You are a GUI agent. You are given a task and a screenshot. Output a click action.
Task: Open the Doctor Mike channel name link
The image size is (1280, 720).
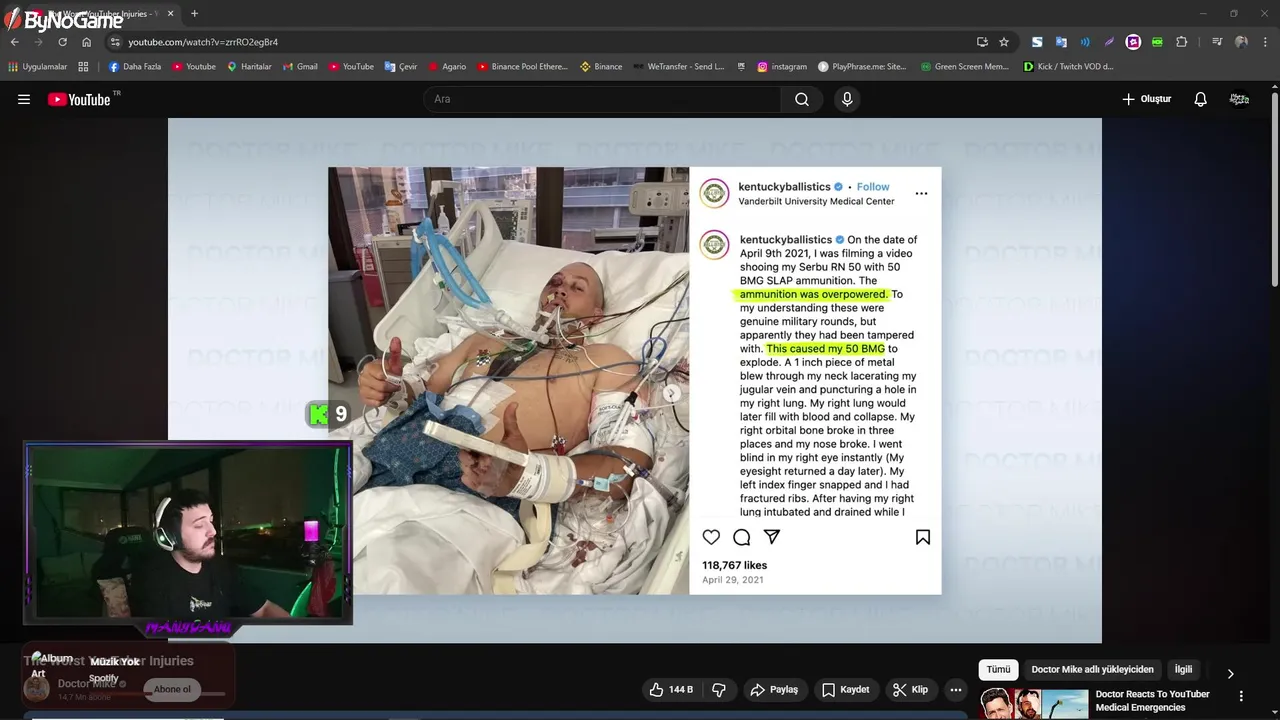87,684
